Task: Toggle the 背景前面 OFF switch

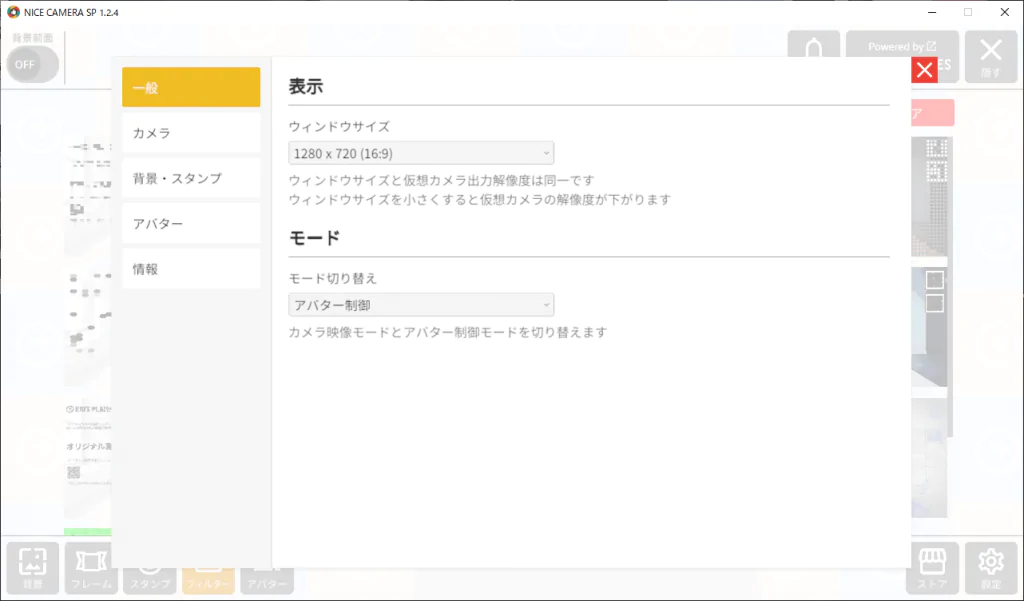Action: click(x=33, y=64)
